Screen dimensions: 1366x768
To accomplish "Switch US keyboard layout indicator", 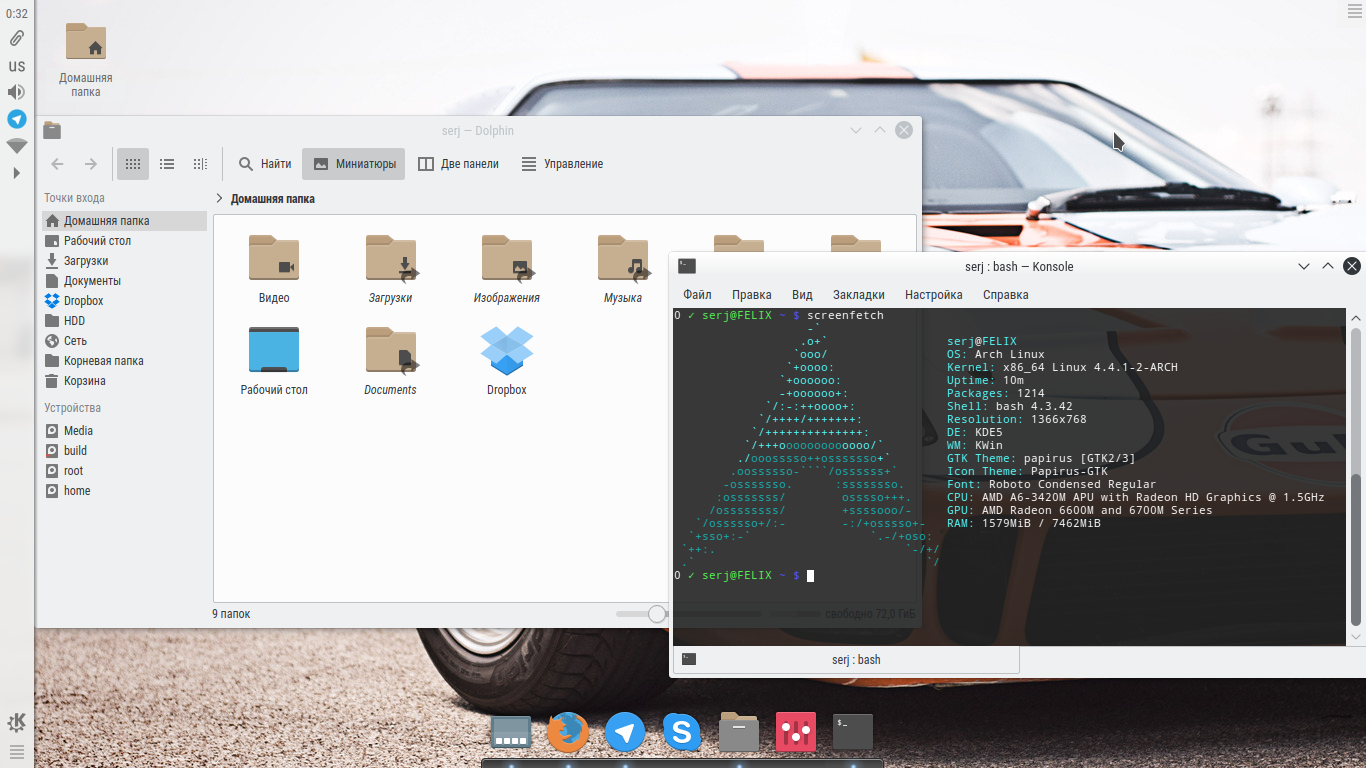I will coord(17,66).
